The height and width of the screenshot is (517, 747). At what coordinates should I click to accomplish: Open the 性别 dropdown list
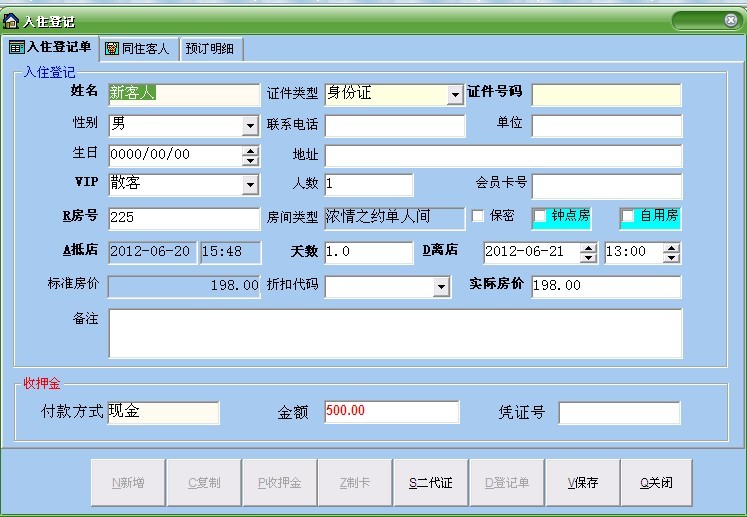tap(250, 127)
